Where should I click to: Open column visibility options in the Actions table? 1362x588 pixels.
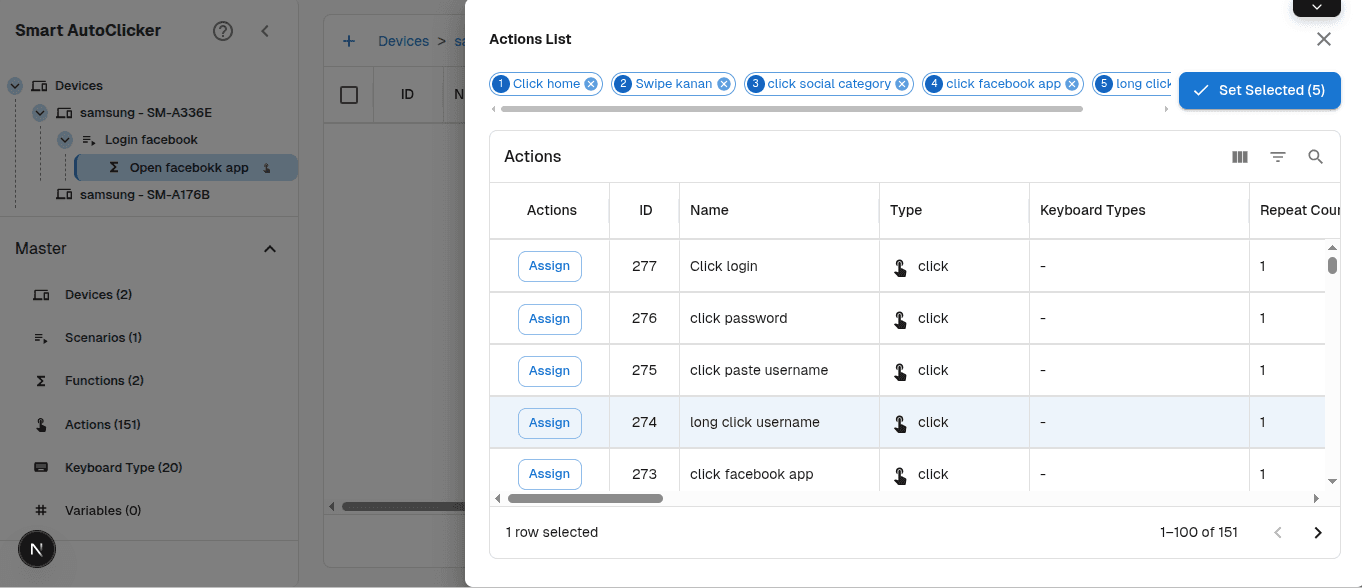click(1240, 156)
